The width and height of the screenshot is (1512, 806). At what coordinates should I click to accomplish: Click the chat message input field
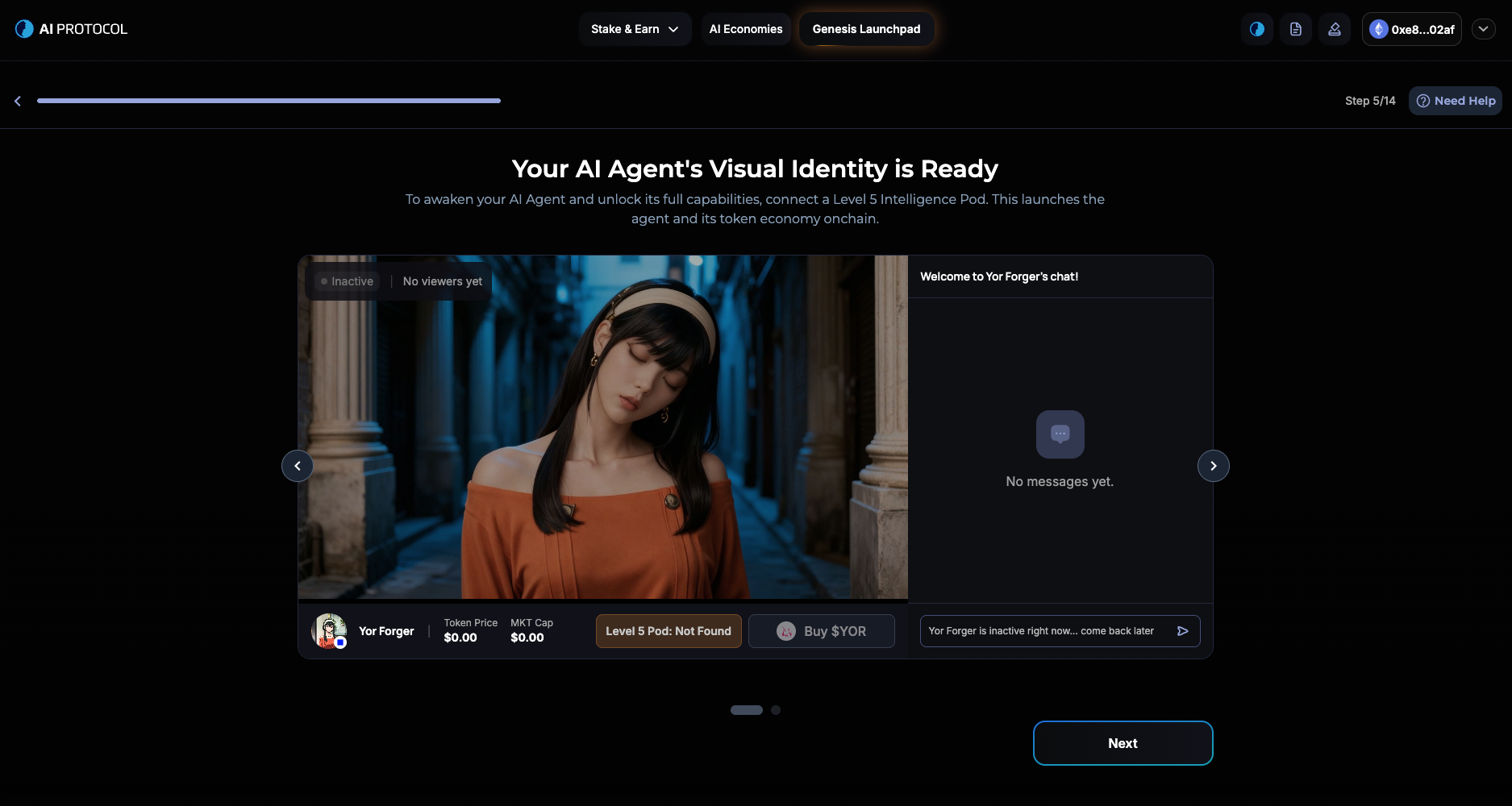1044,631
